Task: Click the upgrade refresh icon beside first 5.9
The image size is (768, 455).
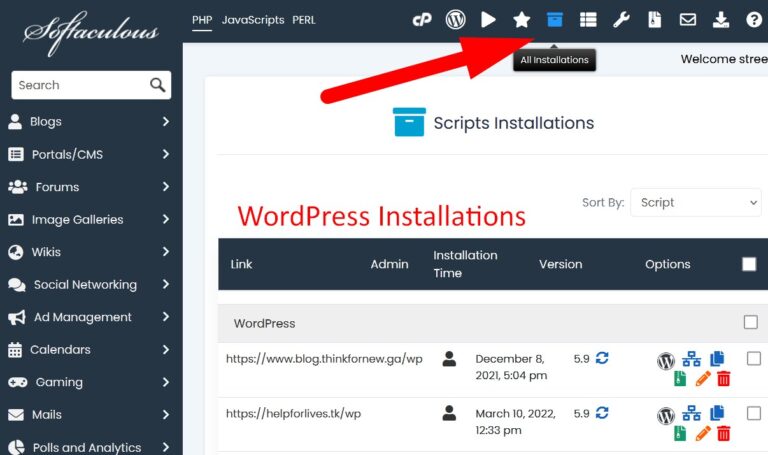Action: click(602, 357)
